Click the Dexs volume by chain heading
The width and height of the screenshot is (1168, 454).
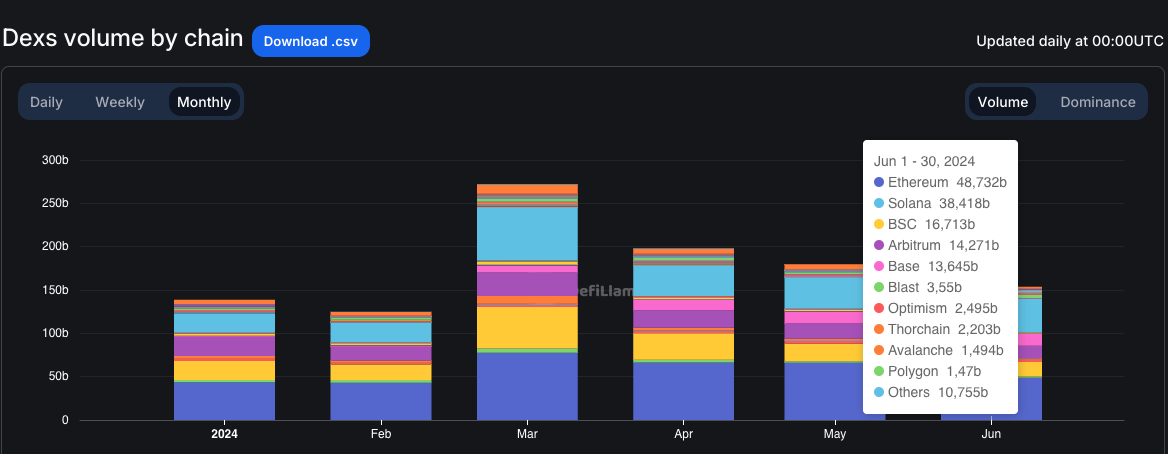[x=122, y=39]
